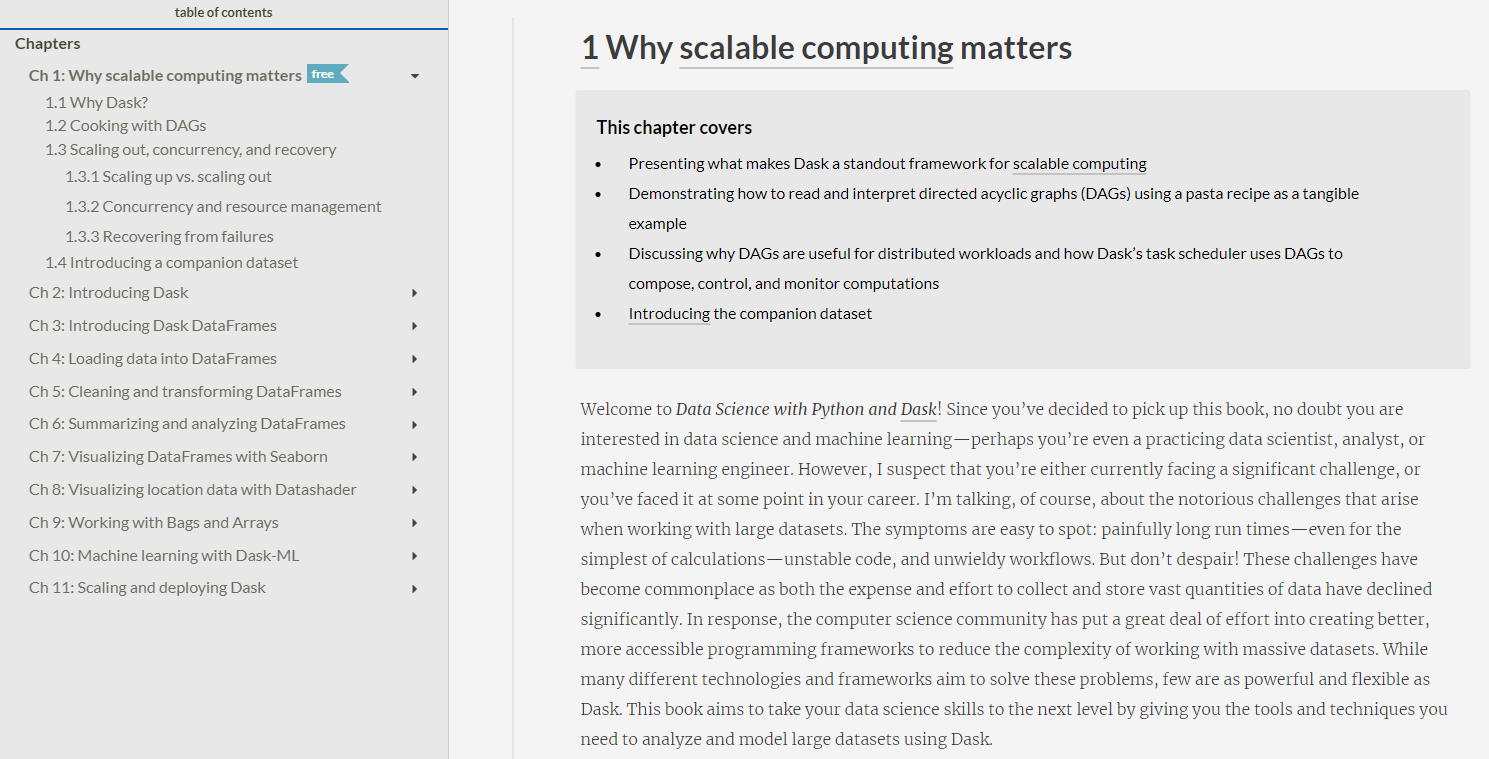This screenshot has height=759, width=1489.
Task: Click underlined 'Introducing' in last bullet
Action: point(669,314)
